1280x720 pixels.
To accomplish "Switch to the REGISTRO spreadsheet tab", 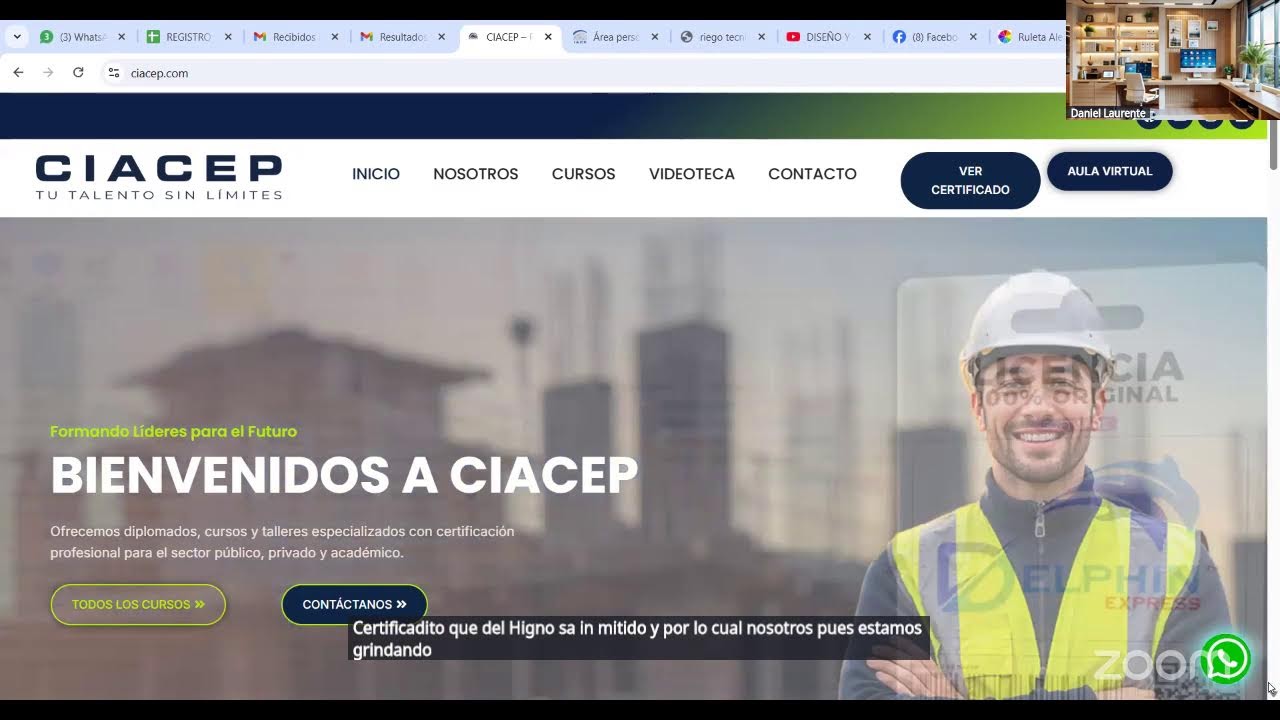I will (x=178, y=37).
